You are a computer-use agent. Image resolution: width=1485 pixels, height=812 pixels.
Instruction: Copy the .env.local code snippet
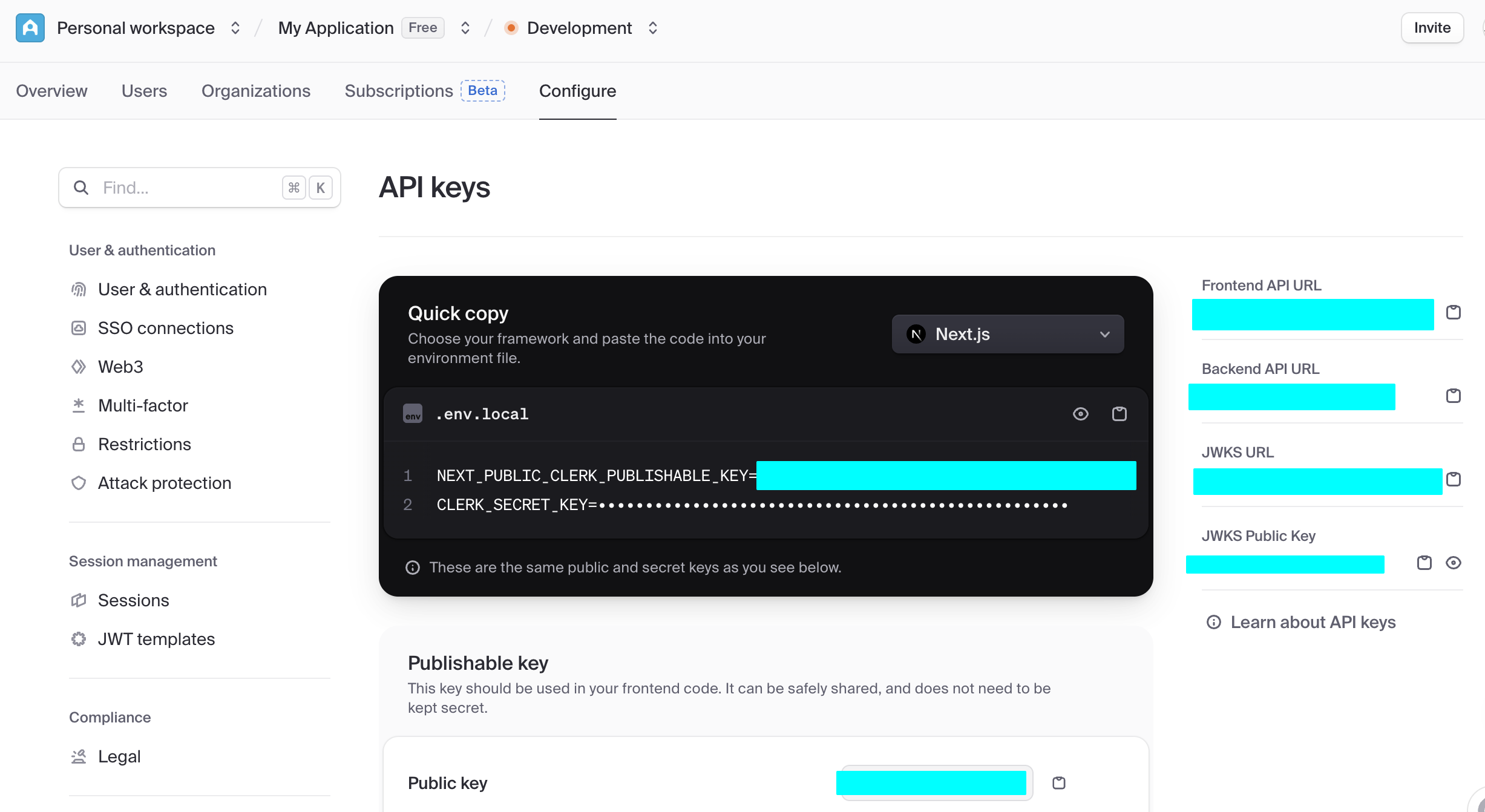tap(1119, 414)
